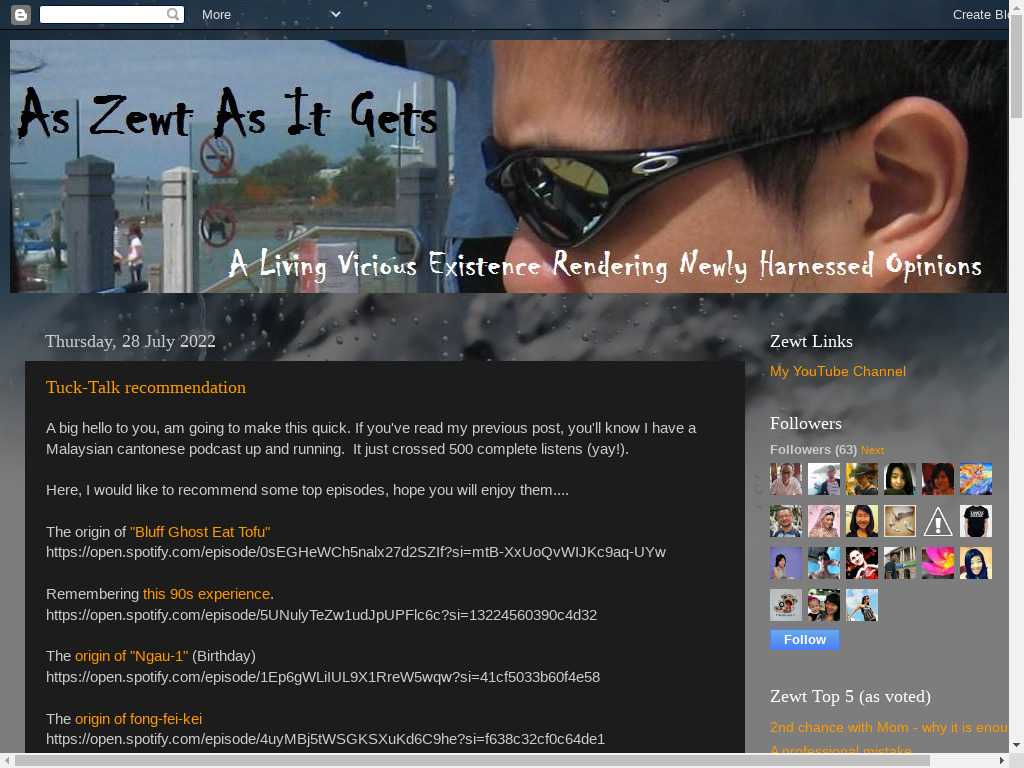1024x768 pixels.
Task: Open the "Bluff Ghost Eat Tofu" link
Action: [200, 532]
